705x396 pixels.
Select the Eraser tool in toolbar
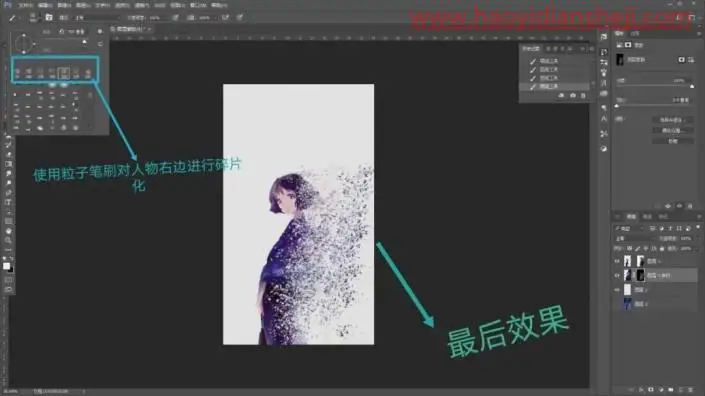coord(8,155)
